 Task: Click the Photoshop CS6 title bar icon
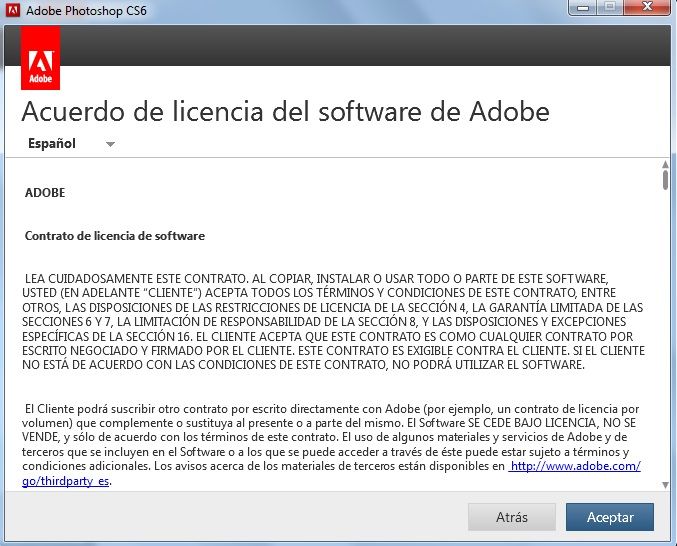13,9
